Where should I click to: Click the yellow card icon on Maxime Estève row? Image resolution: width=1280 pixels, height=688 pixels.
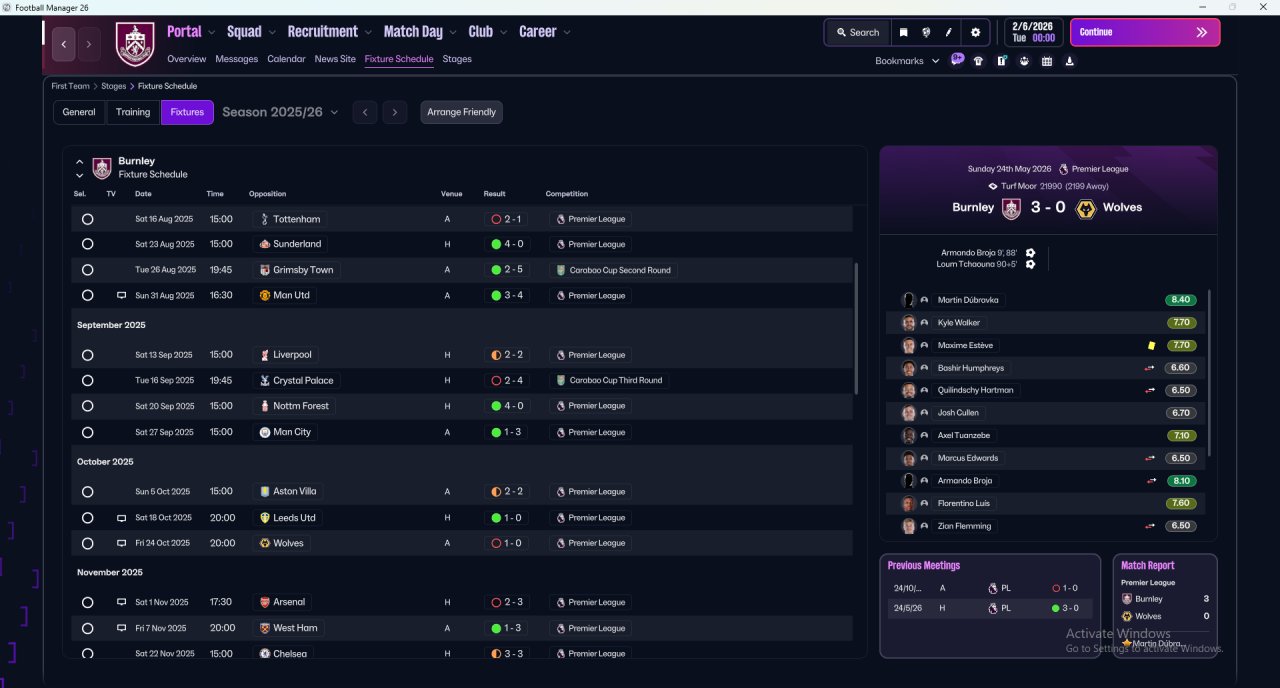click(1151, 346)
